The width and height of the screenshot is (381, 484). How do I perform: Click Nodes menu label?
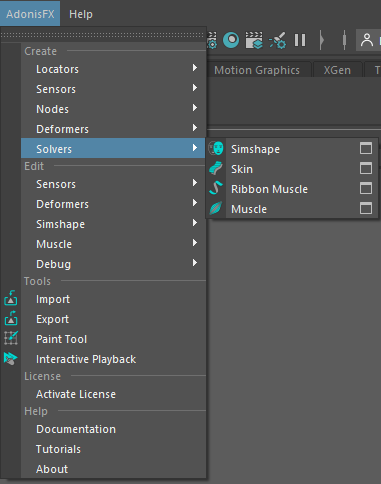click(52, 109)
